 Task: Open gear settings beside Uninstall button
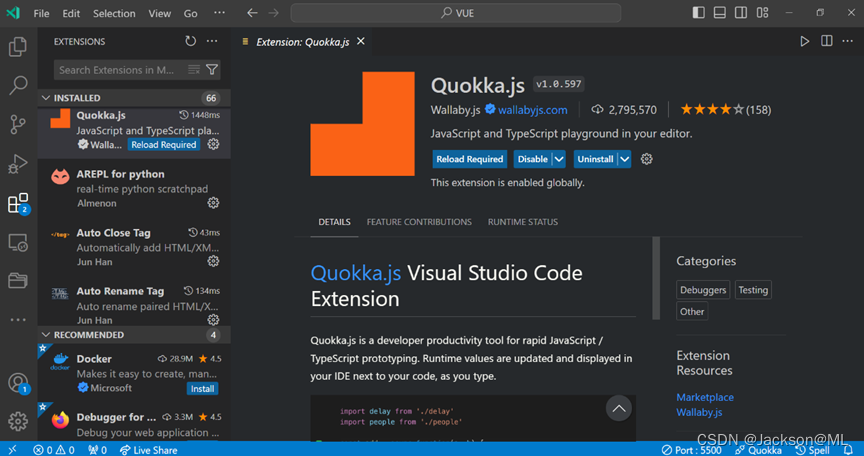[646, 159]
